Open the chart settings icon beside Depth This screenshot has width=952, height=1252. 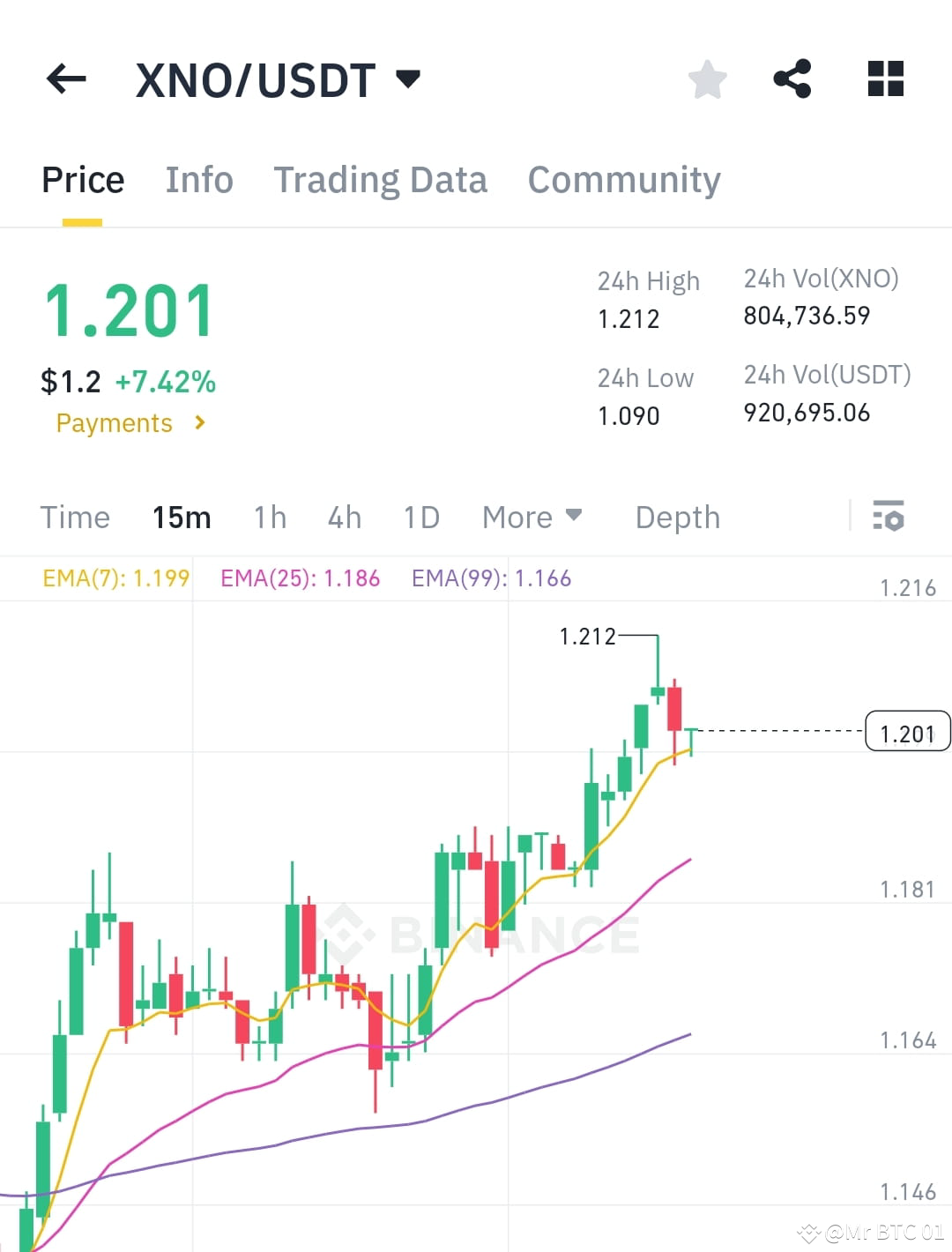[x=889, y=518]
